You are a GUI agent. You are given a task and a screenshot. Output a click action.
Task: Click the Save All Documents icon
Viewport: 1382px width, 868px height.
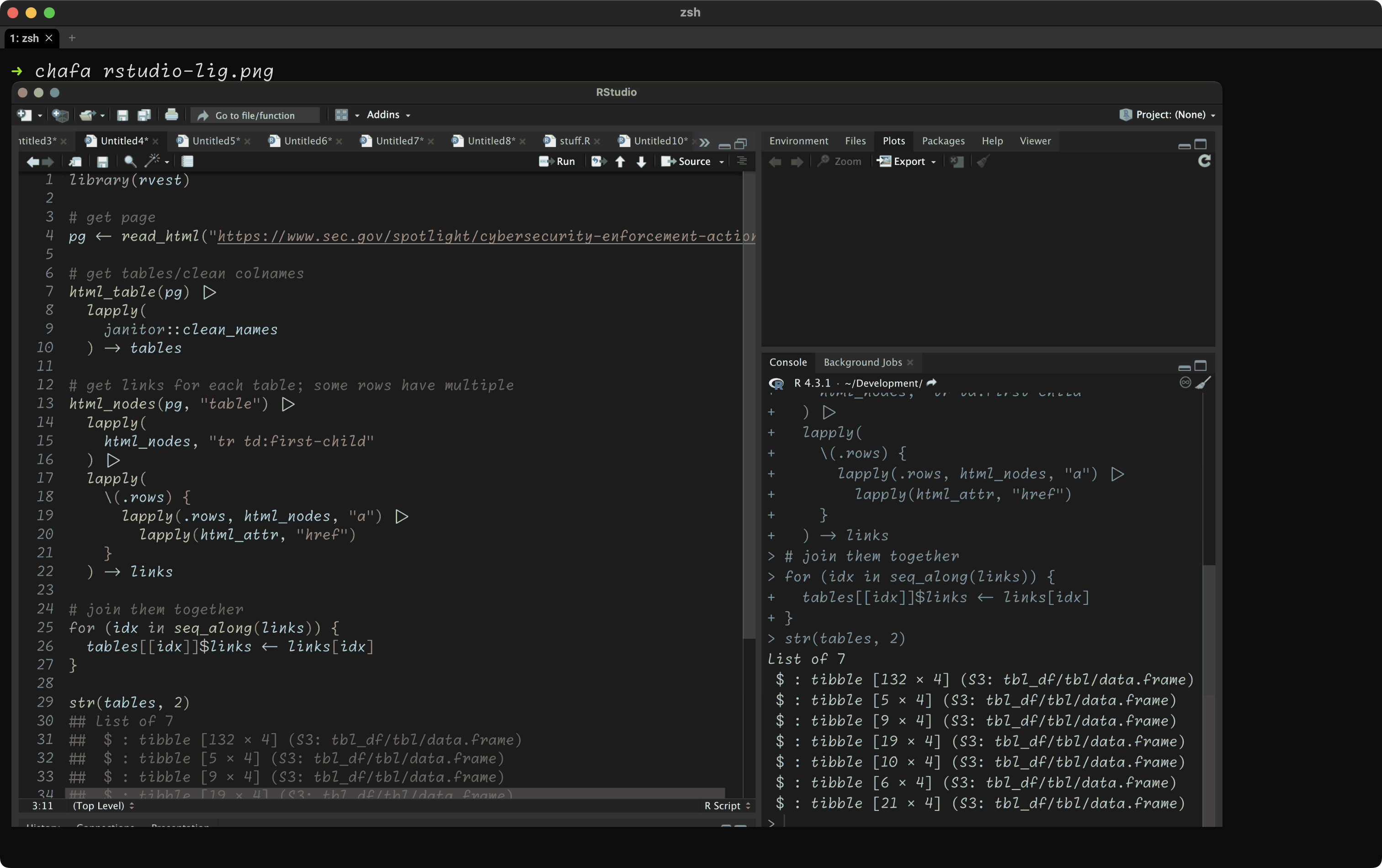click(144, 115)
